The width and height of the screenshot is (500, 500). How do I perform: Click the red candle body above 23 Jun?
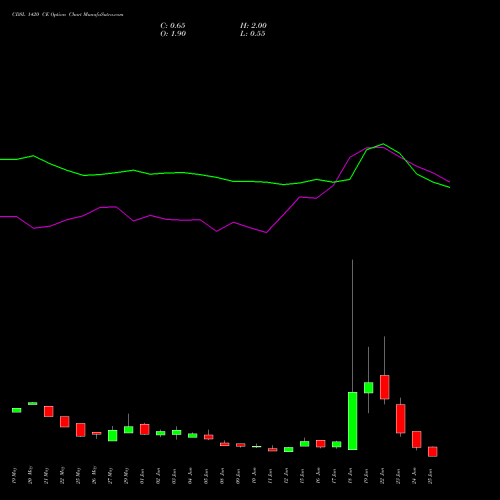401,419
